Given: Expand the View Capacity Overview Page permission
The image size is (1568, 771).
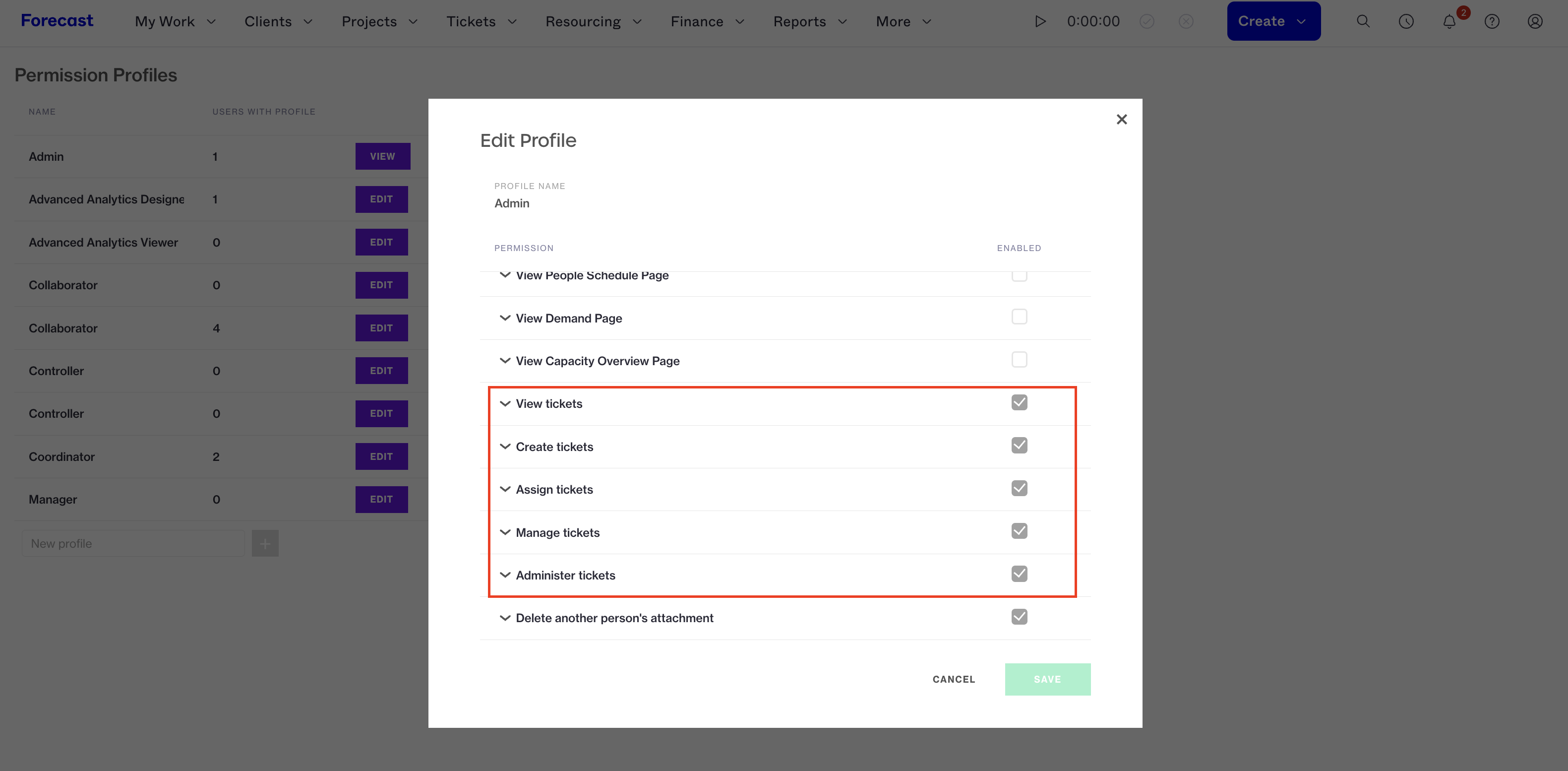Looking at the screenshot, I should [x=505, y=361].
